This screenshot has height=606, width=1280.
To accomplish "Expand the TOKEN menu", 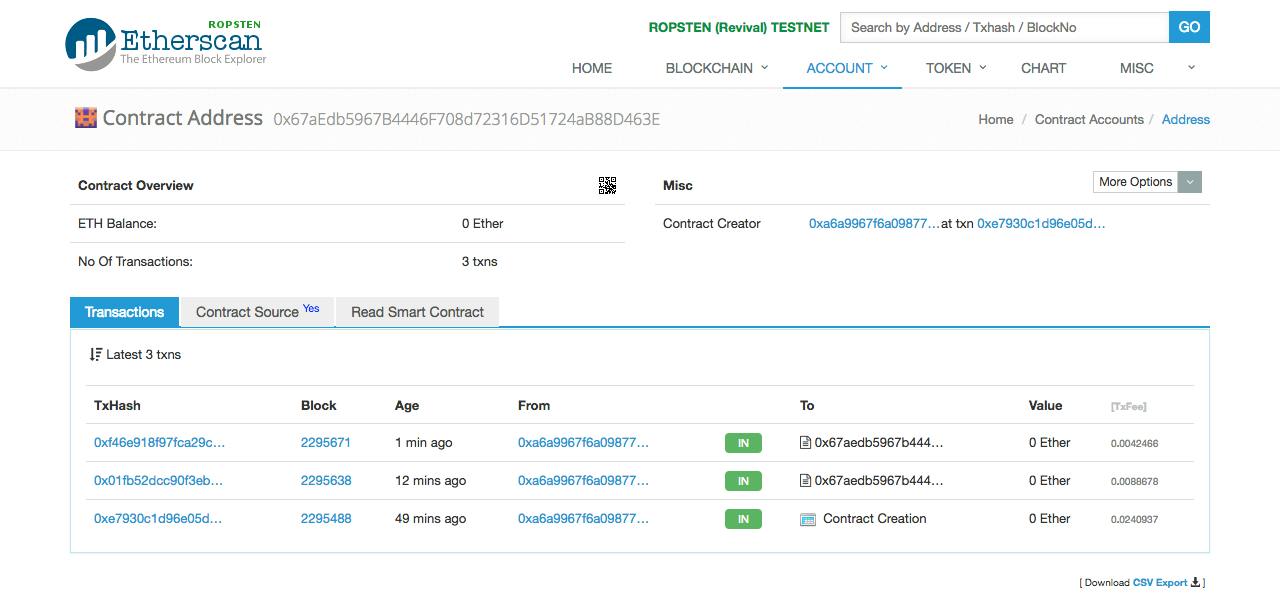I will [956, 68].
